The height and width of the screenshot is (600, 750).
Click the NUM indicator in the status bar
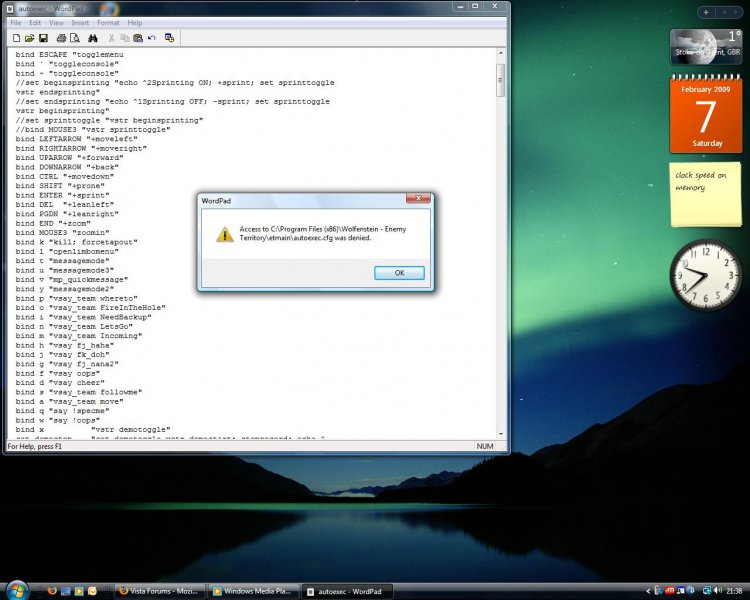click(x=485, y=446)
